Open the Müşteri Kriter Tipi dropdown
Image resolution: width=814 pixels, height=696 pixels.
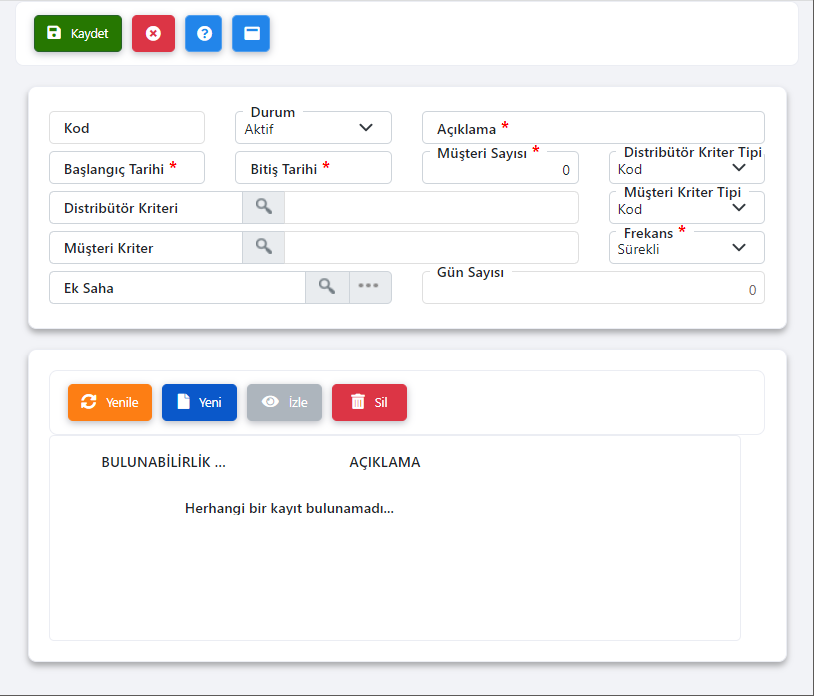coord(686,208)
